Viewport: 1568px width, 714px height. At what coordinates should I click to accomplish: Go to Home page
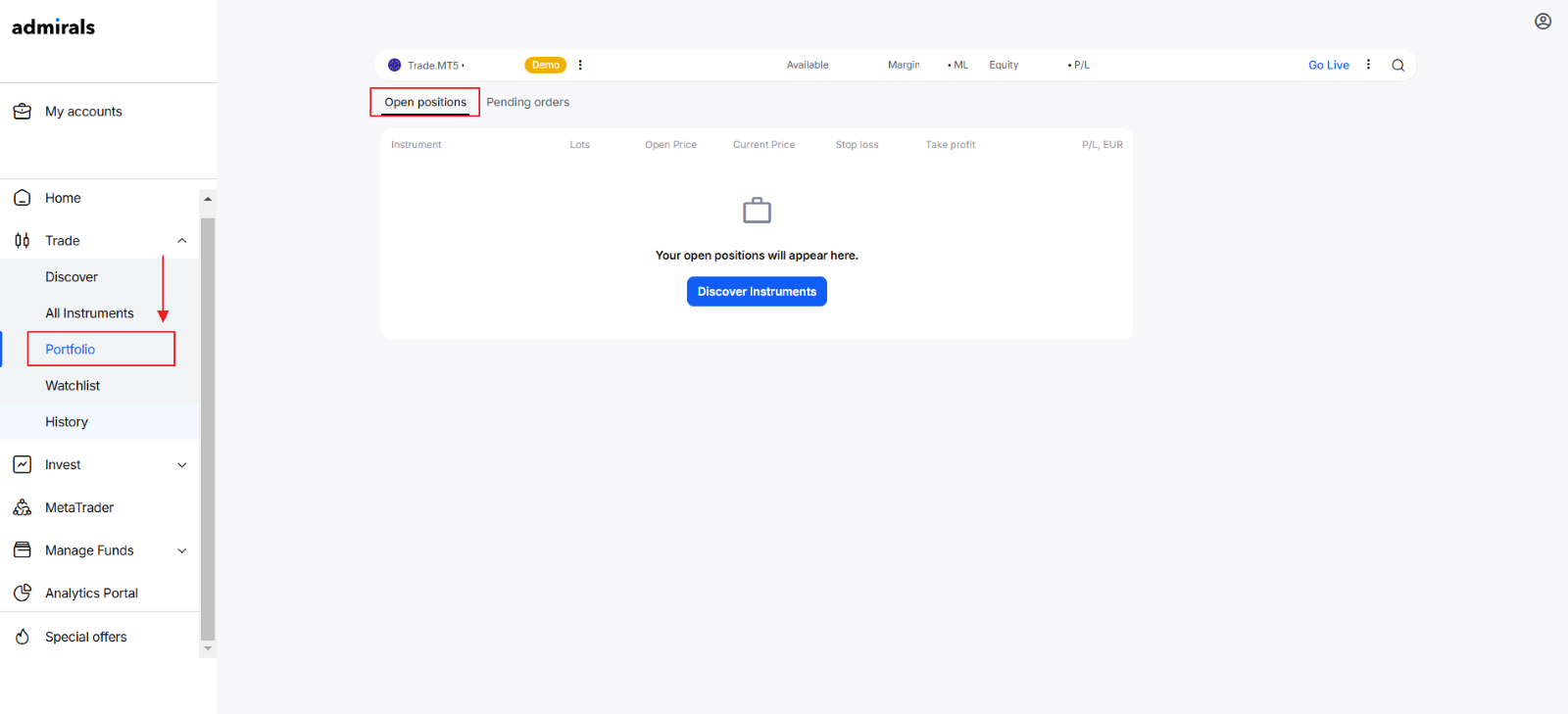pos(63,198)
